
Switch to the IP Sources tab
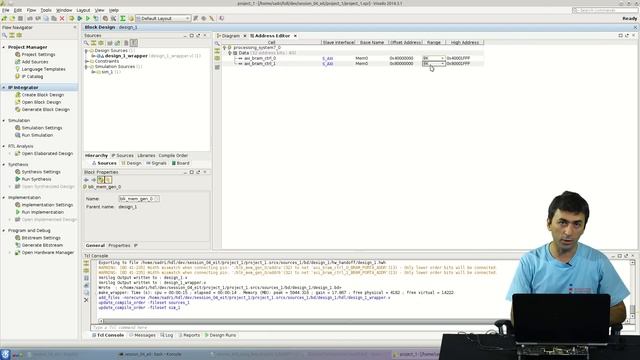point(123,156)
